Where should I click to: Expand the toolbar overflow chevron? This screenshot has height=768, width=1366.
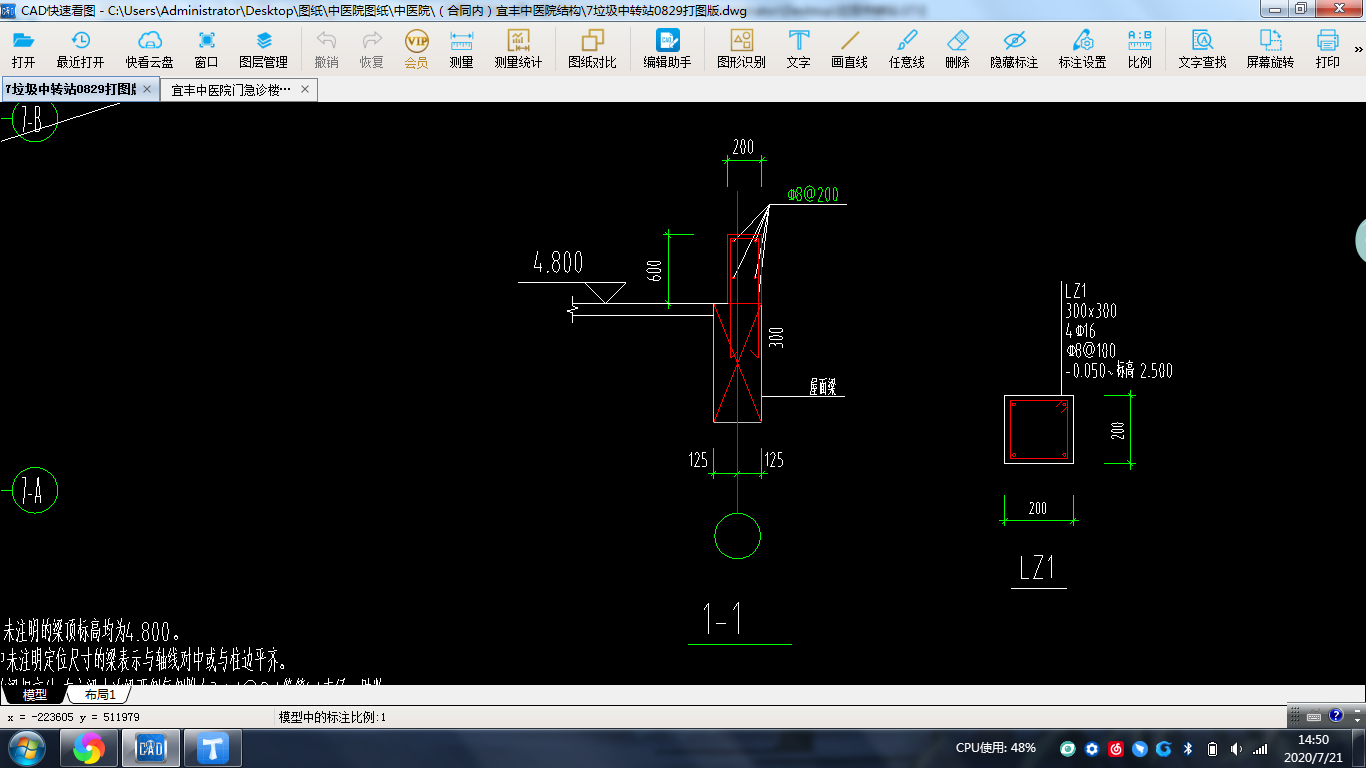[x=1358, y=49]
